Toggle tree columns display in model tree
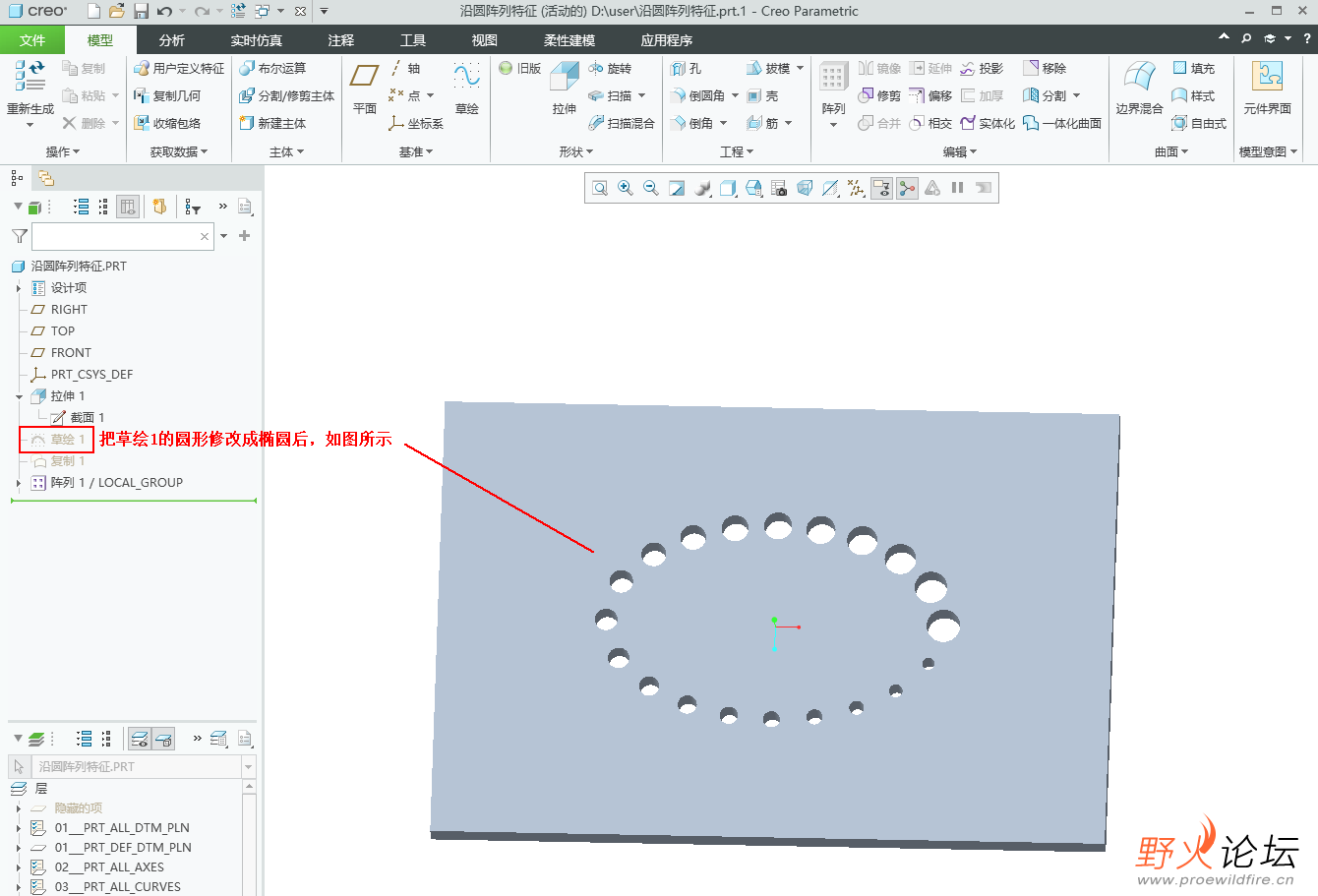This screenshot has width=1318, height=896. click(128, 207)
